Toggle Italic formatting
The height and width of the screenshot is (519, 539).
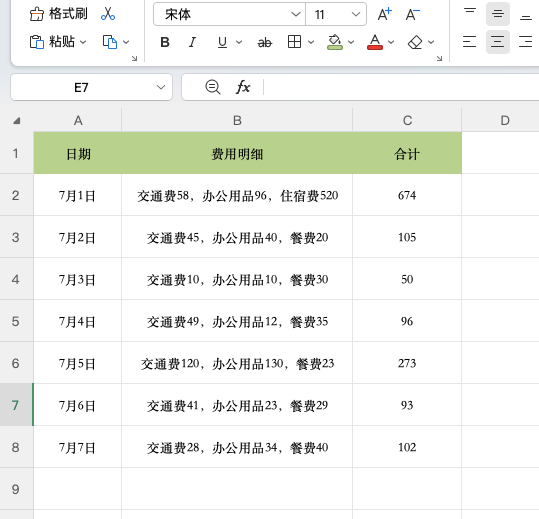192,42
